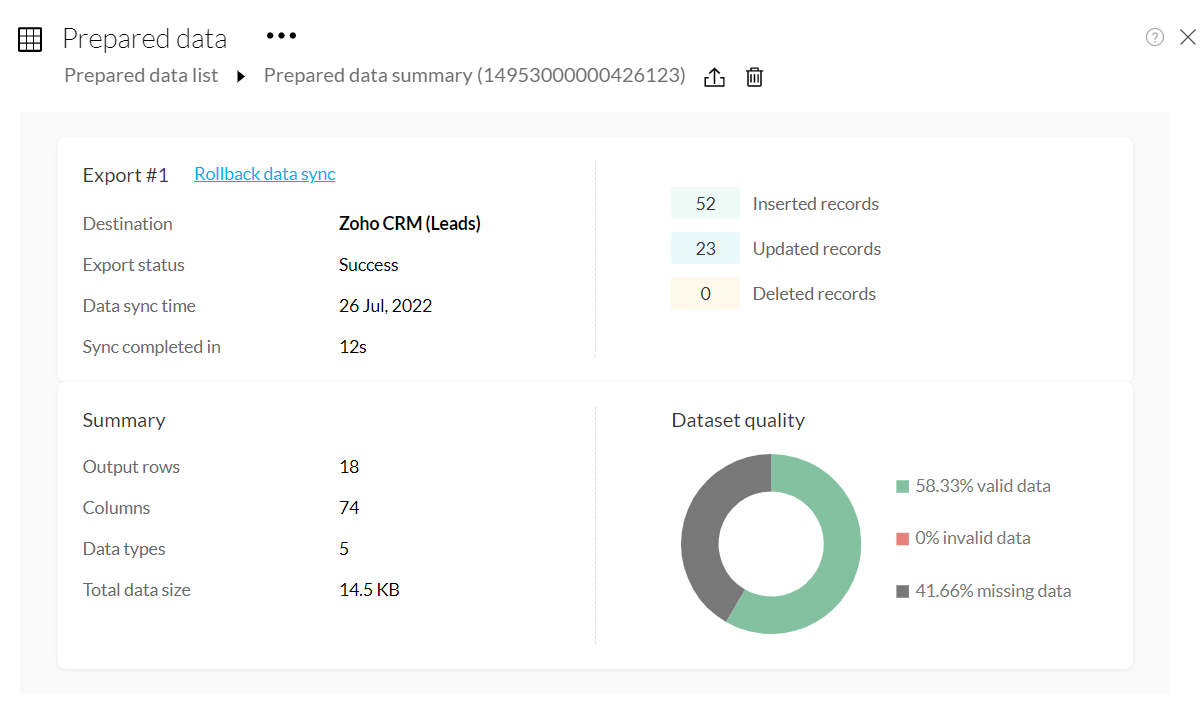The width and height of the screenshot is (1204, 720).
Task: Click the Prepared data table grid icon
Action: coord(30,39)
